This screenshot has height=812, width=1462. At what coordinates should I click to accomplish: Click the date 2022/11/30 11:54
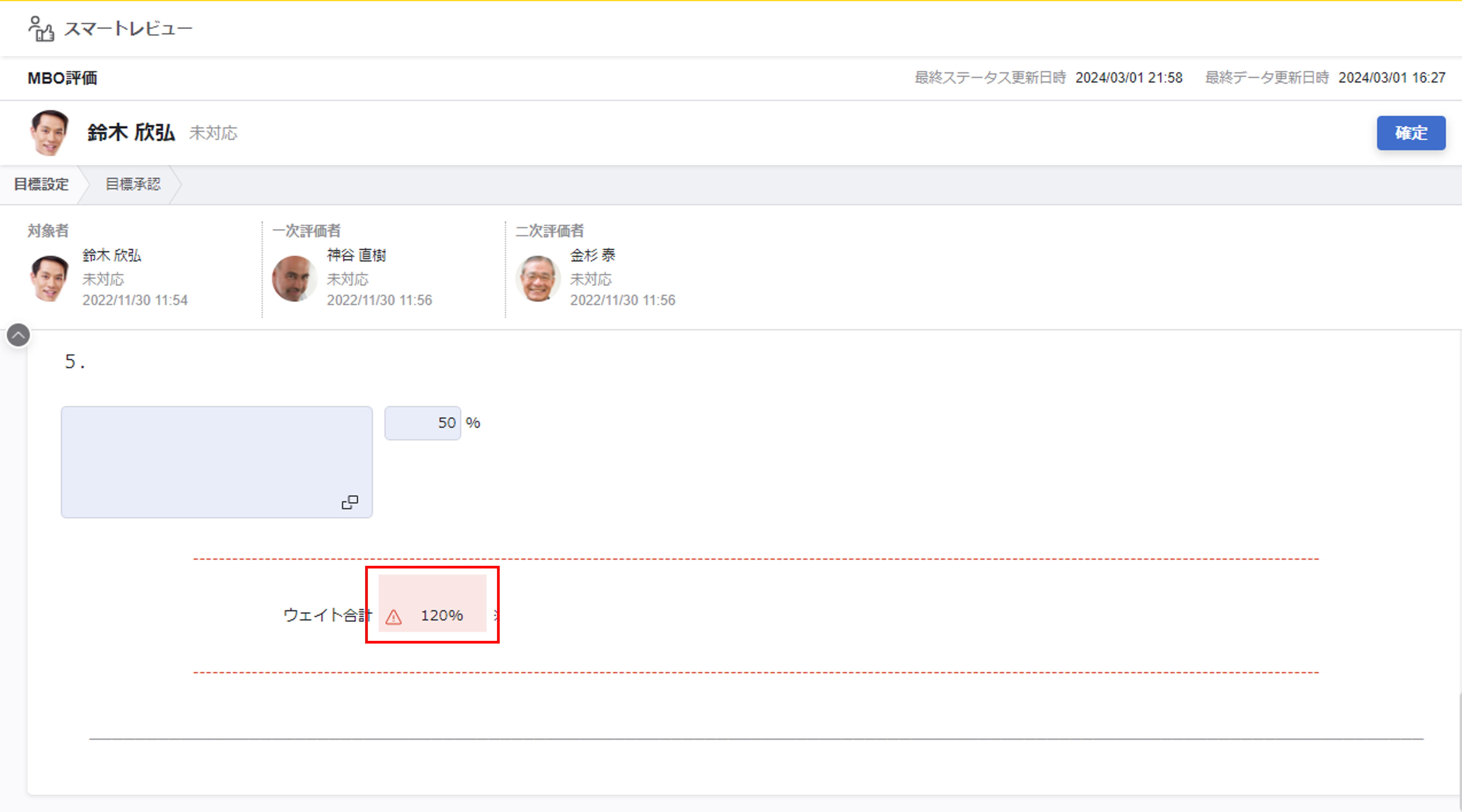pos(135,300)
